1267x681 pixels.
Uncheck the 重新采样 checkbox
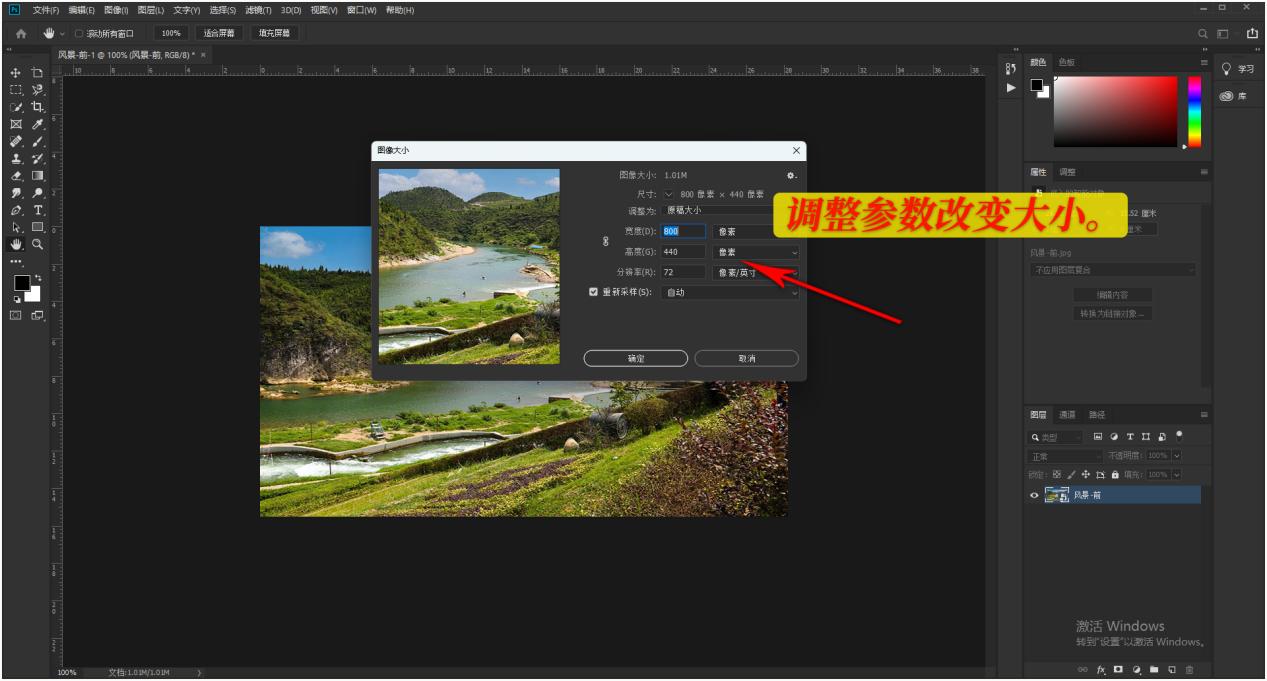tap(593, 293)
